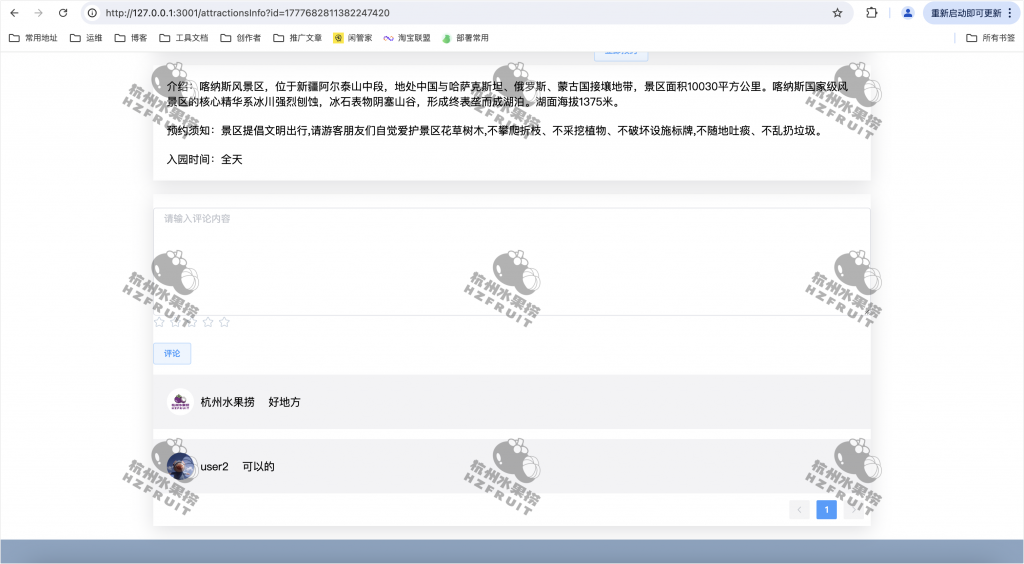The width and height of the screenshot is (1024, 564).
Task: Open the 闲管家 bookmark
Action: [x=353, y=38]
